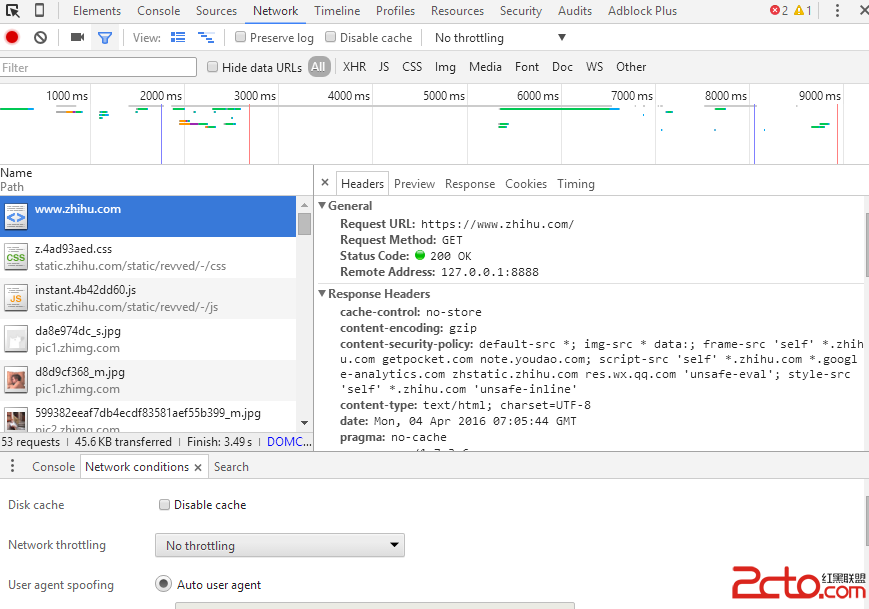
Task: Close the request details pane
Action: (x=325, y=182)
